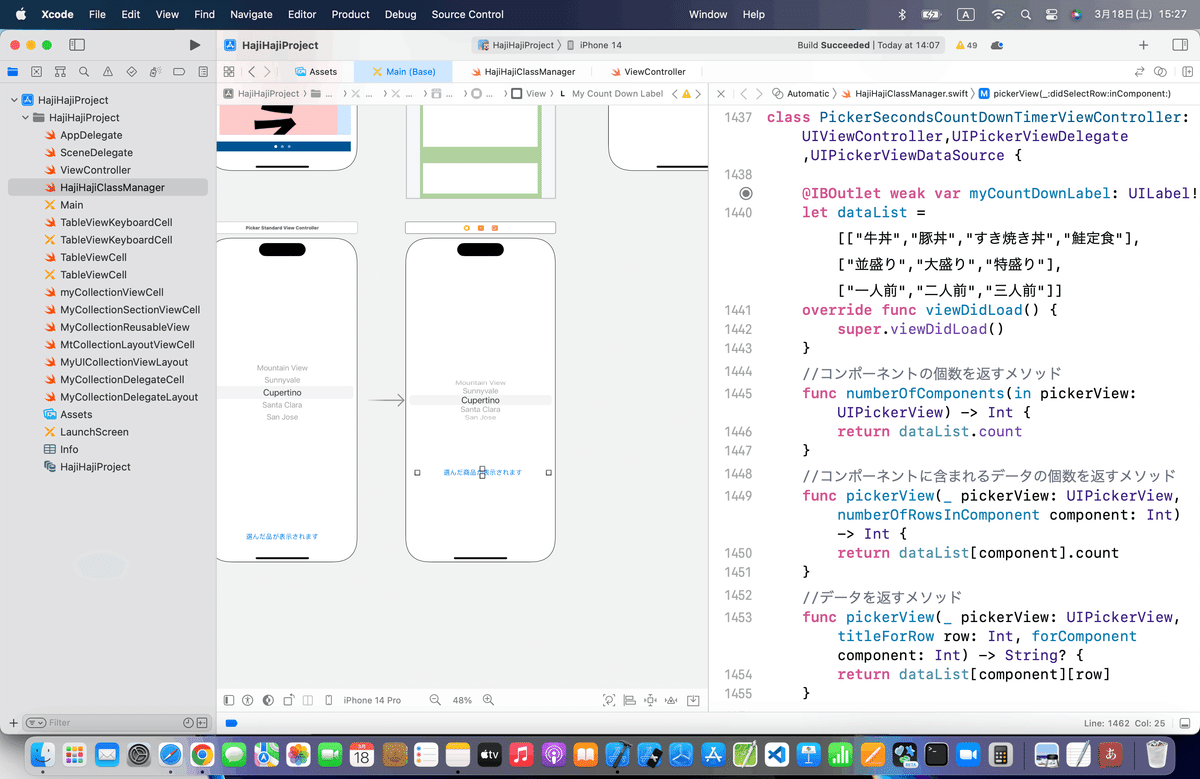Open the Test navigator diamond icon

[x=131, y=72]
